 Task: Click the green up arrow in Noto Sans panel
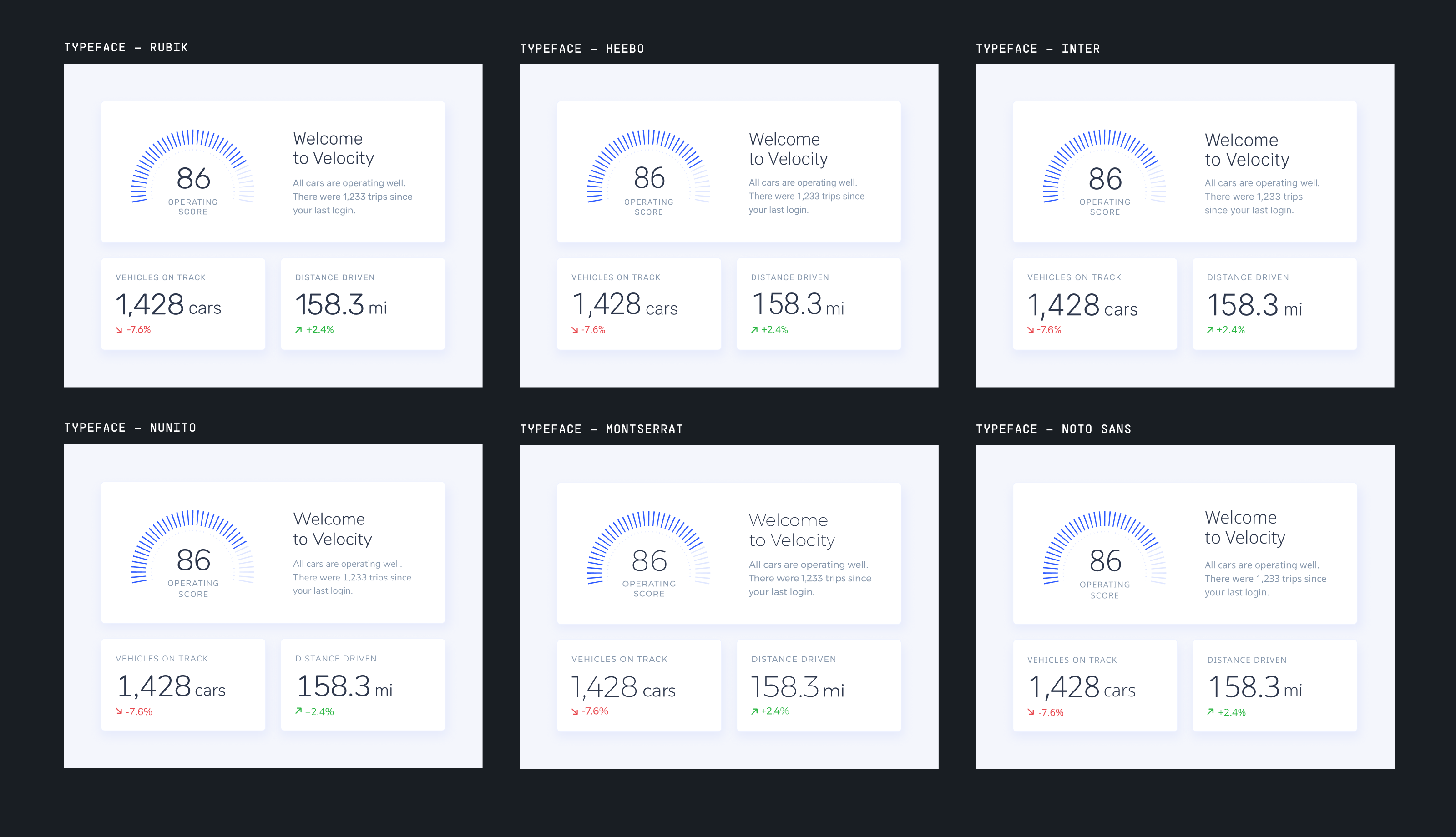1211,712
